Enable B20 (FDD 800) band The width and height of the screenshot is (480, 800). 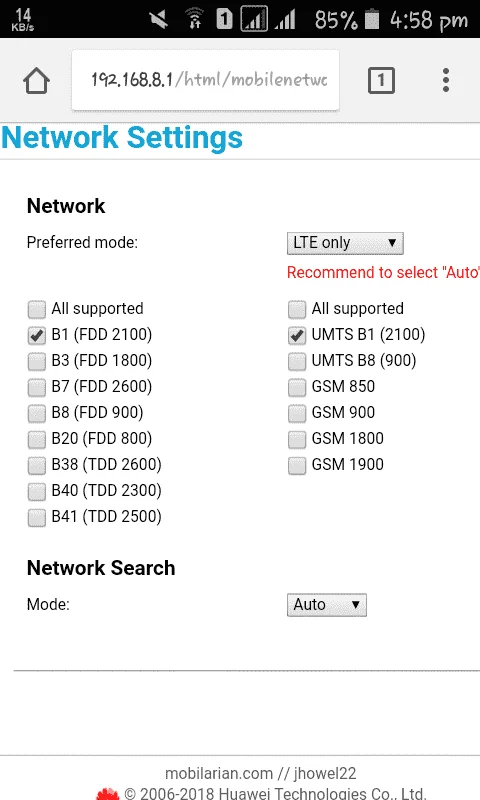(37, 439)
